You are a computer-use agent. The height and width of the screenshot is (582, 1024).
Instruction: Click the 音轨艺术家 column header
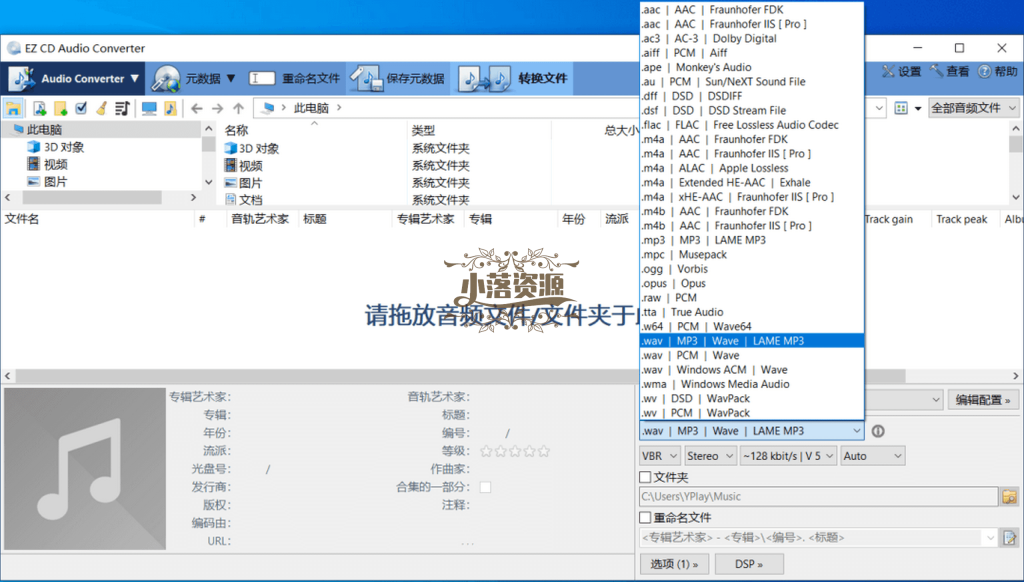260,219
